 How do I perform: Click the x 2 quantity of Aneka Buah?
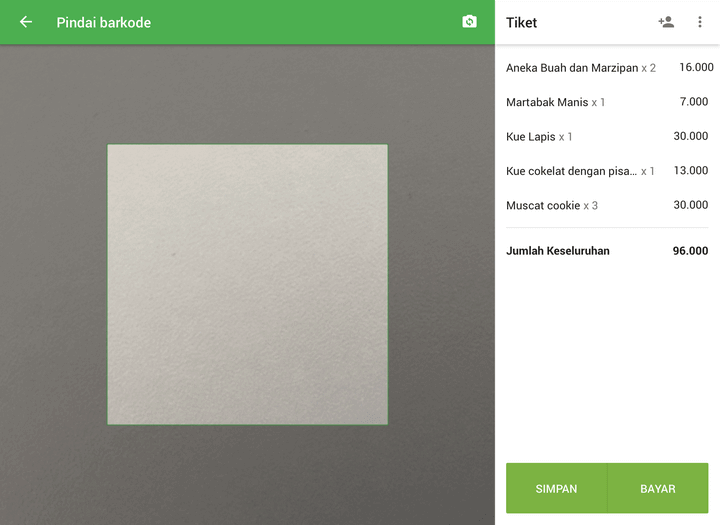pyautogui.click(x=649, y=68)
